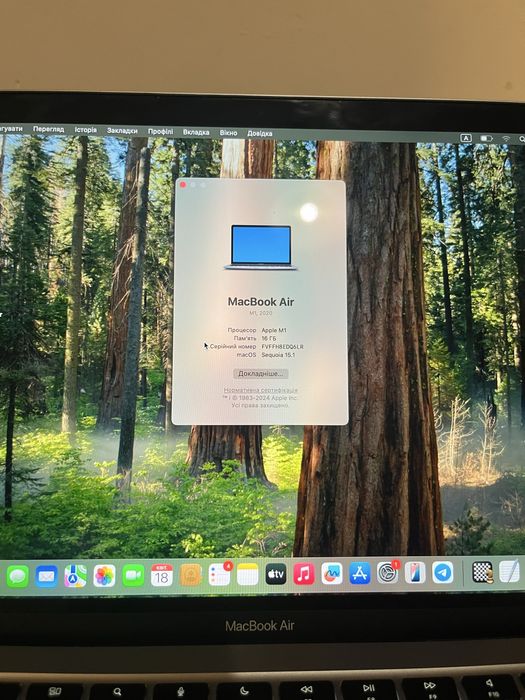The width and height of the screenshot is (525, 700).
Task: Open the Вікно menu
Action: tap(228, 133)
